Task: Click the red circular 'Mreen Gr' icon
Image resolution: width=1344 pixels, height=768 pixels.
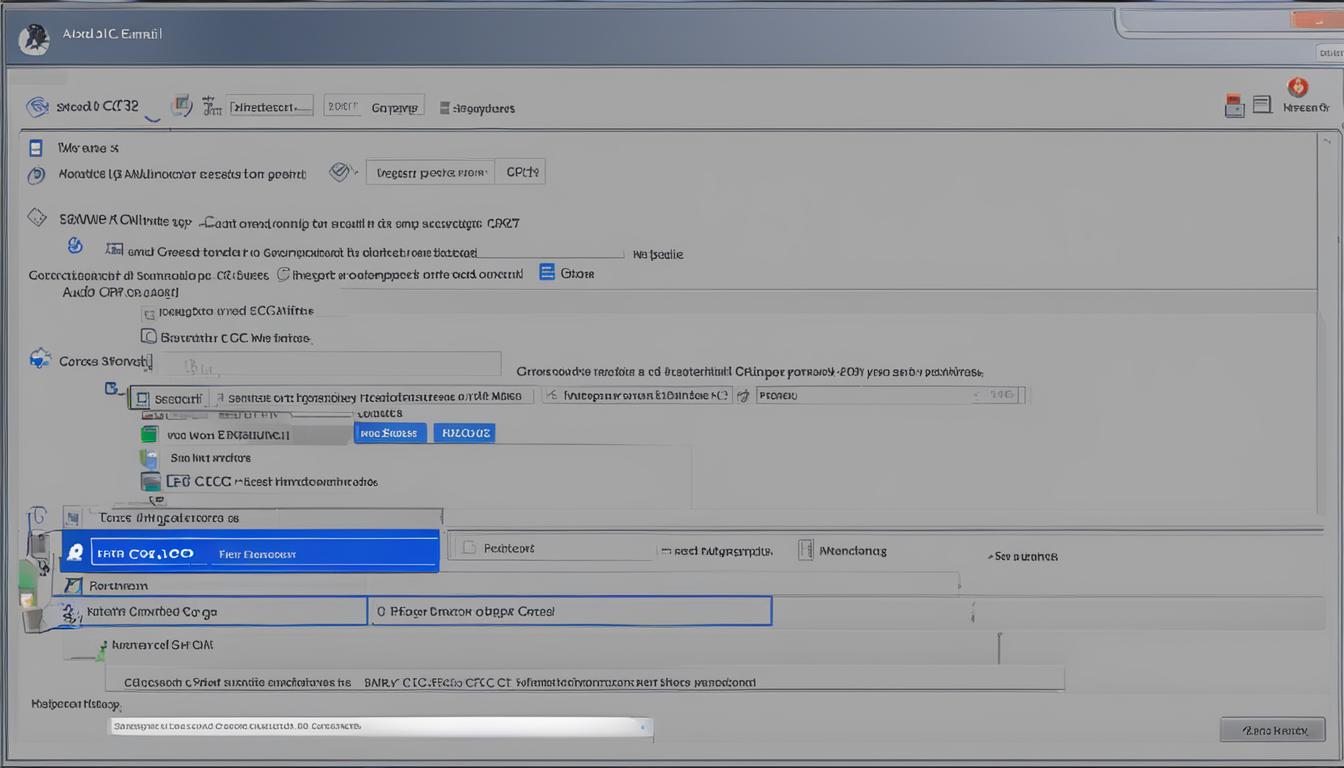Action: pos(1298,87)
